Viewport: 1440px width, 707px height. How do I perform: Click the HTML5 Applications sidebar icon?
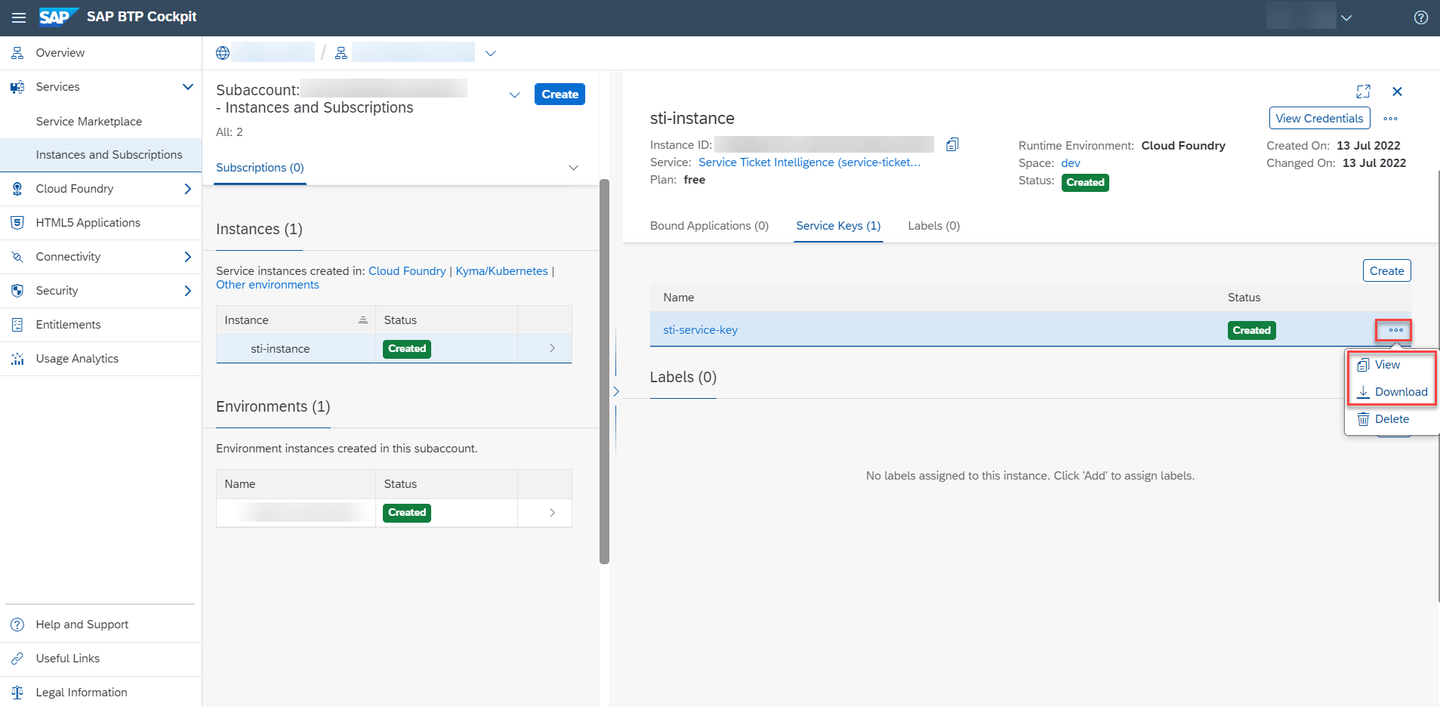(17, 223)
